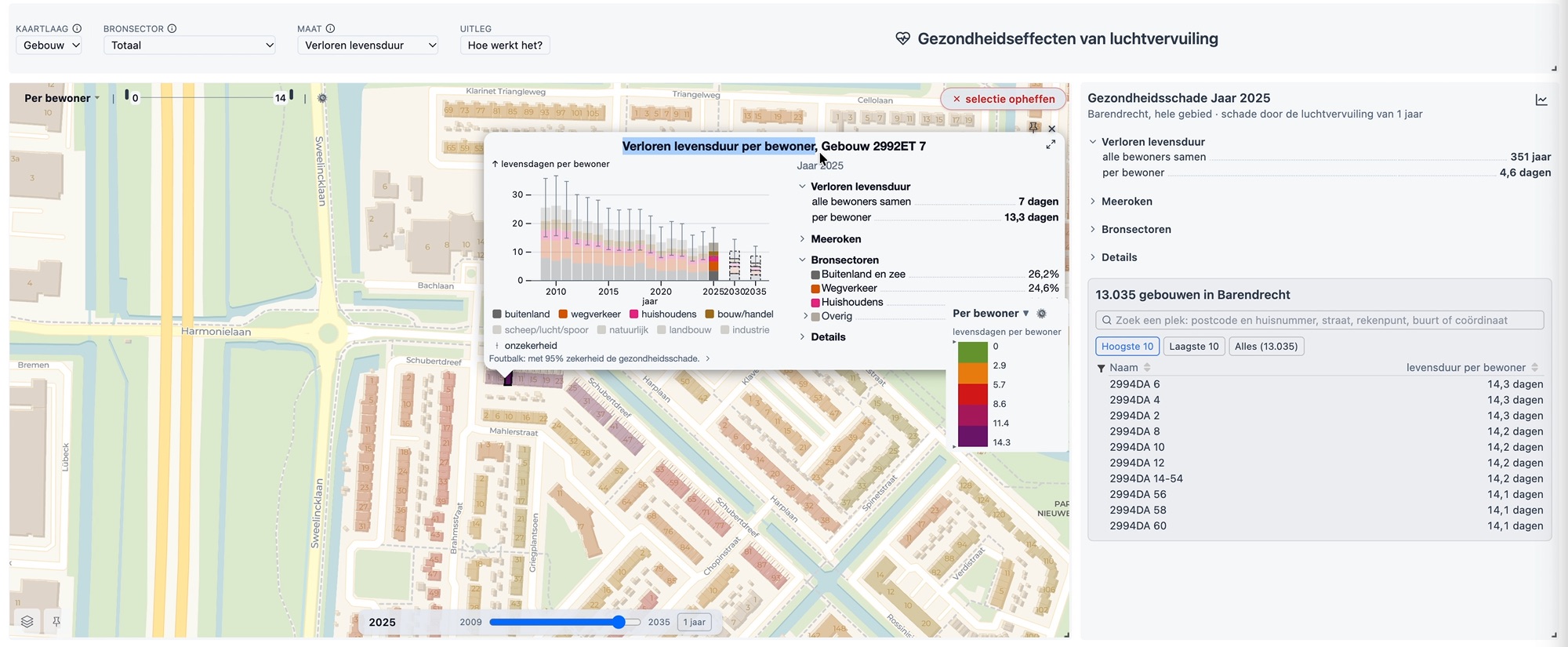Screen dimensions: 1568x647
Task: Click the info icon next to BRONSECTOR
Action: click(x=172, y=29)
